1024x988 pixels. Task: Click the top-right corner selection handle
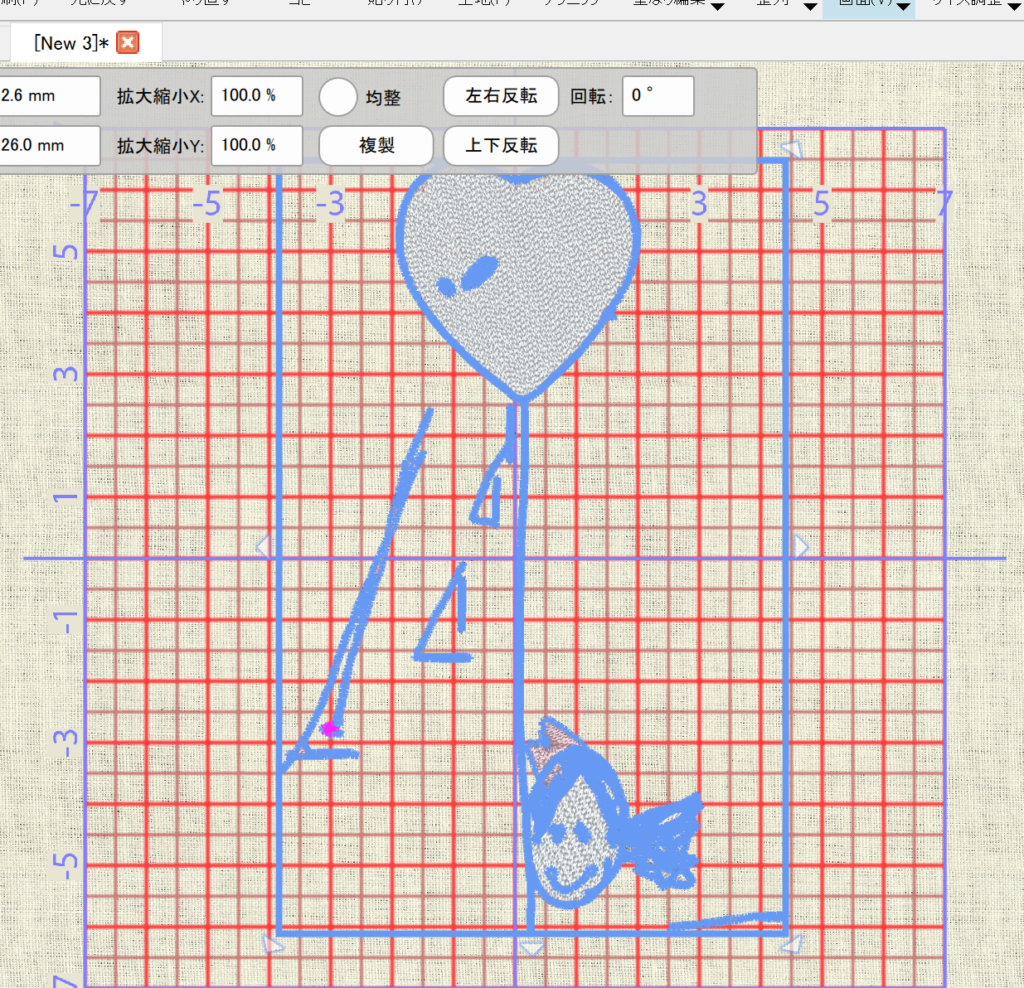[791, 149]
